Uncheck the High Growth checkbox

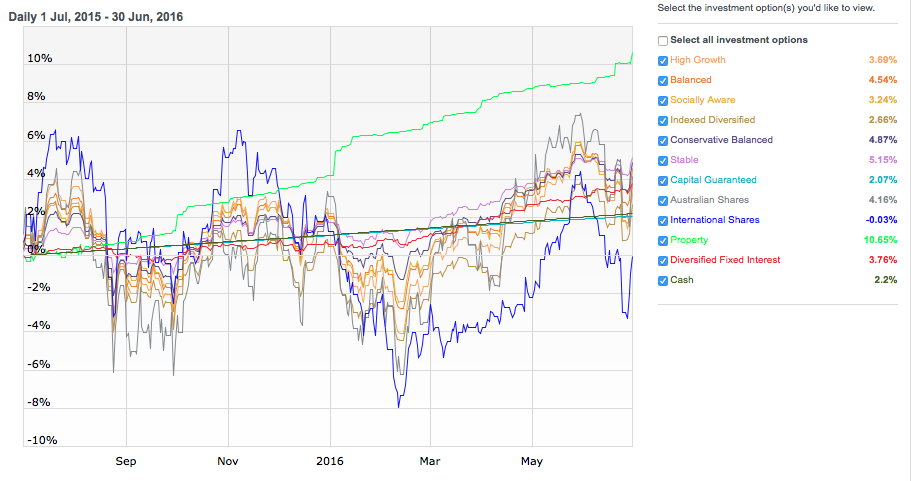click(663, 61)
